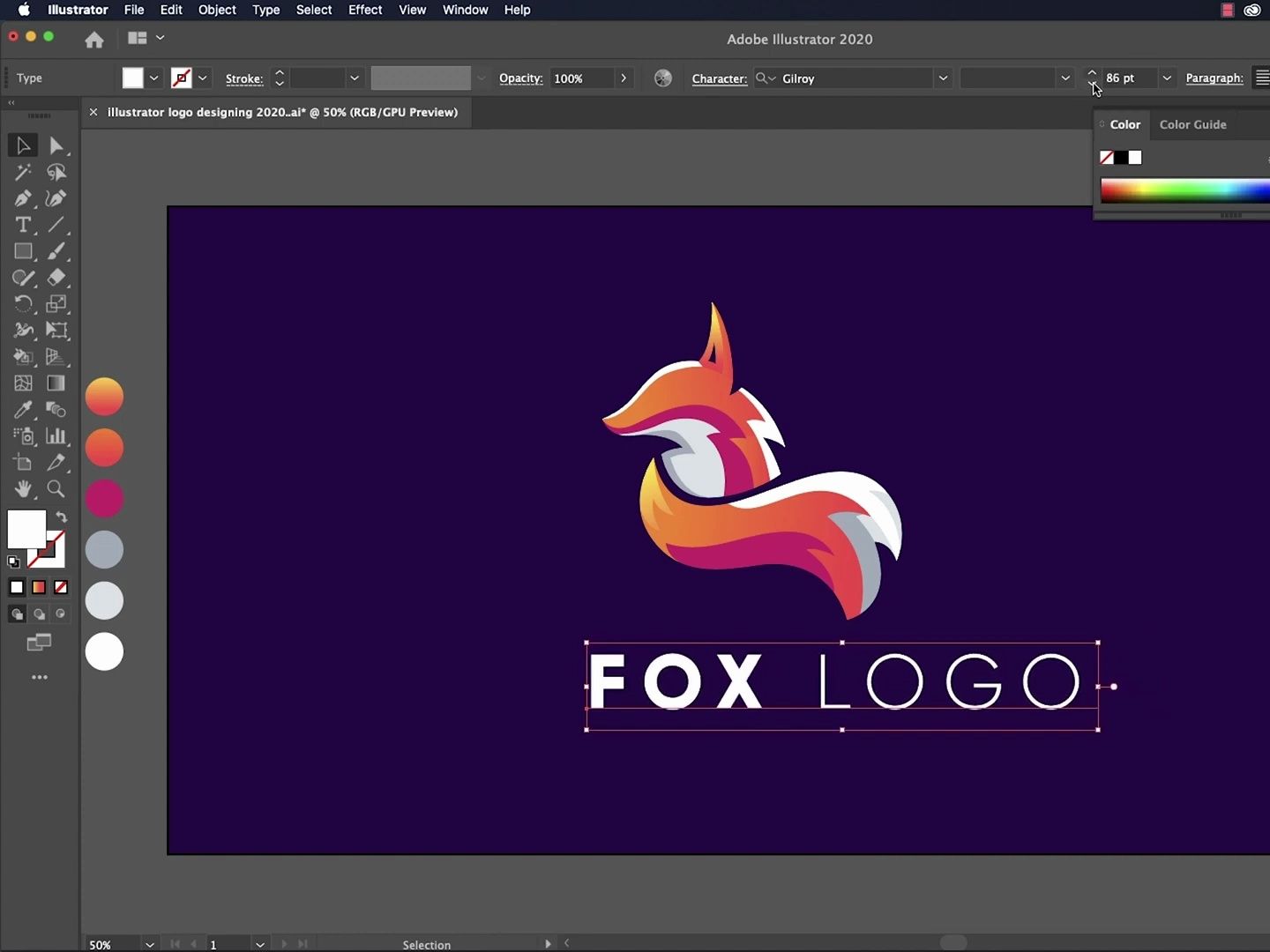Screen dimensions: 1270x952
Task: Select the Column Graph tool
Action: [56, 436]
